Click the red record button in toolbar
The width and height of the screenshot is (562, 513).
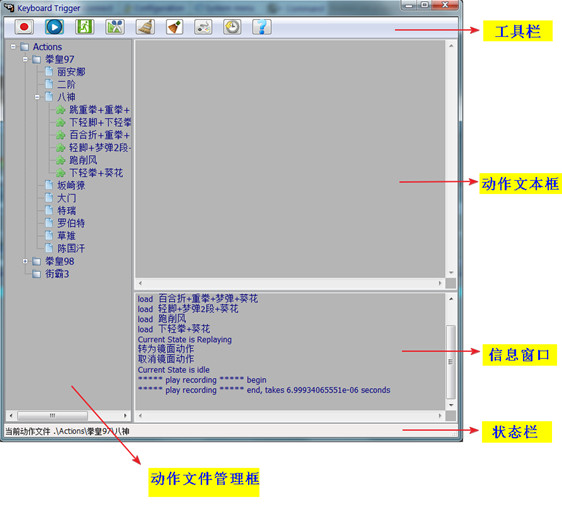pos(24,27)
